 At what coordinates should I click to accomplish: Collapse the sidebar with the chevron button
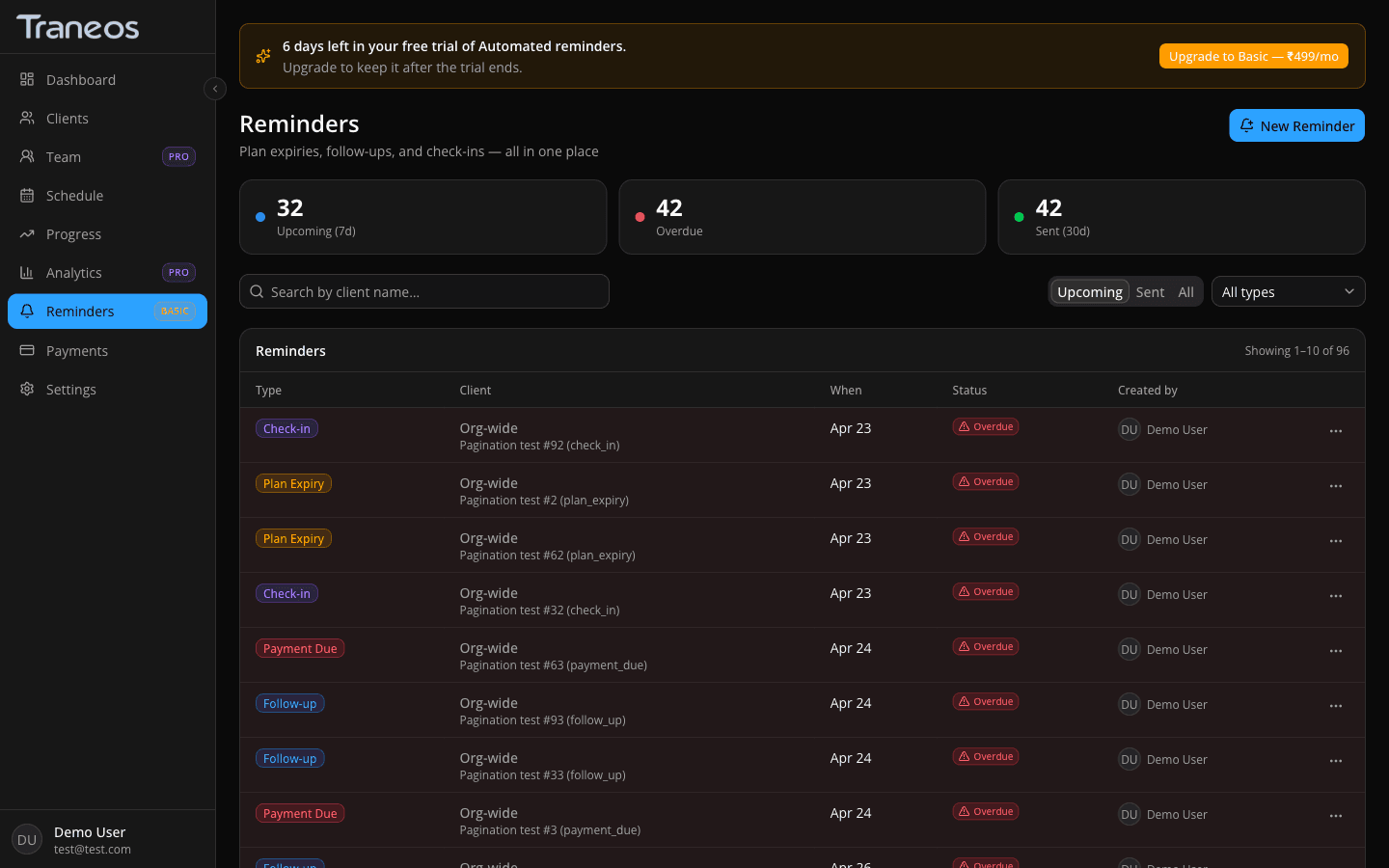pos(215,89)
